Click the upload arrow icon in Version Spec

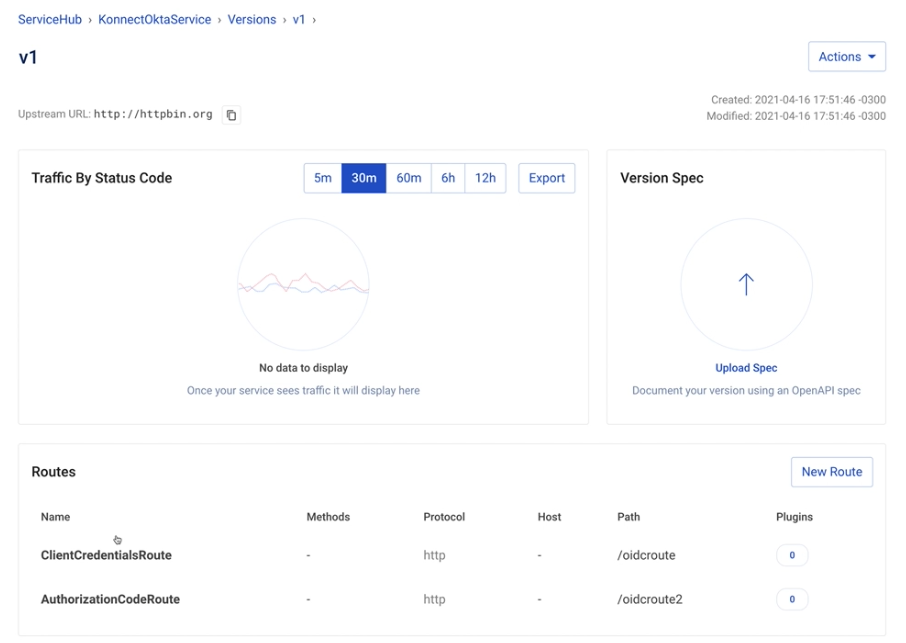coord(746,285)
